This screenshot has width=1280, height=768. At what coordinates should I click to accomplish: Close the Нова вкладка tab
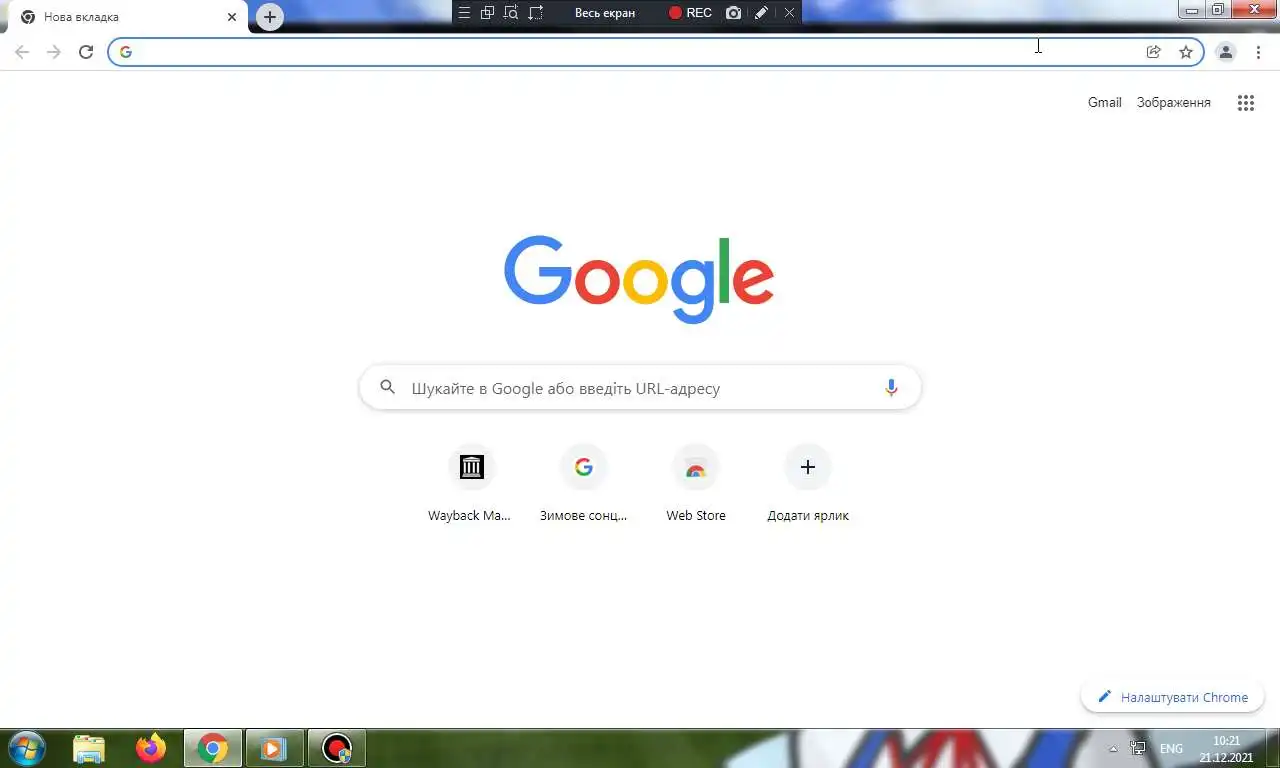(x=232, y=17)
